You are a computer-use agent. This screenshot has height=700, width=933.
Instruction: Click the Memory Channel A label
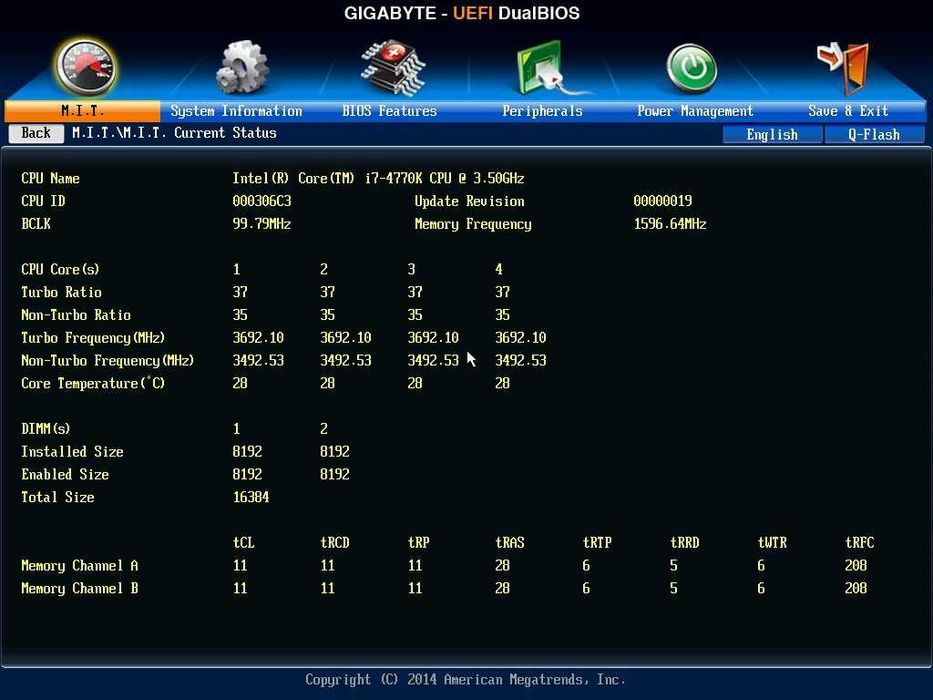click(x=80, y=565)
